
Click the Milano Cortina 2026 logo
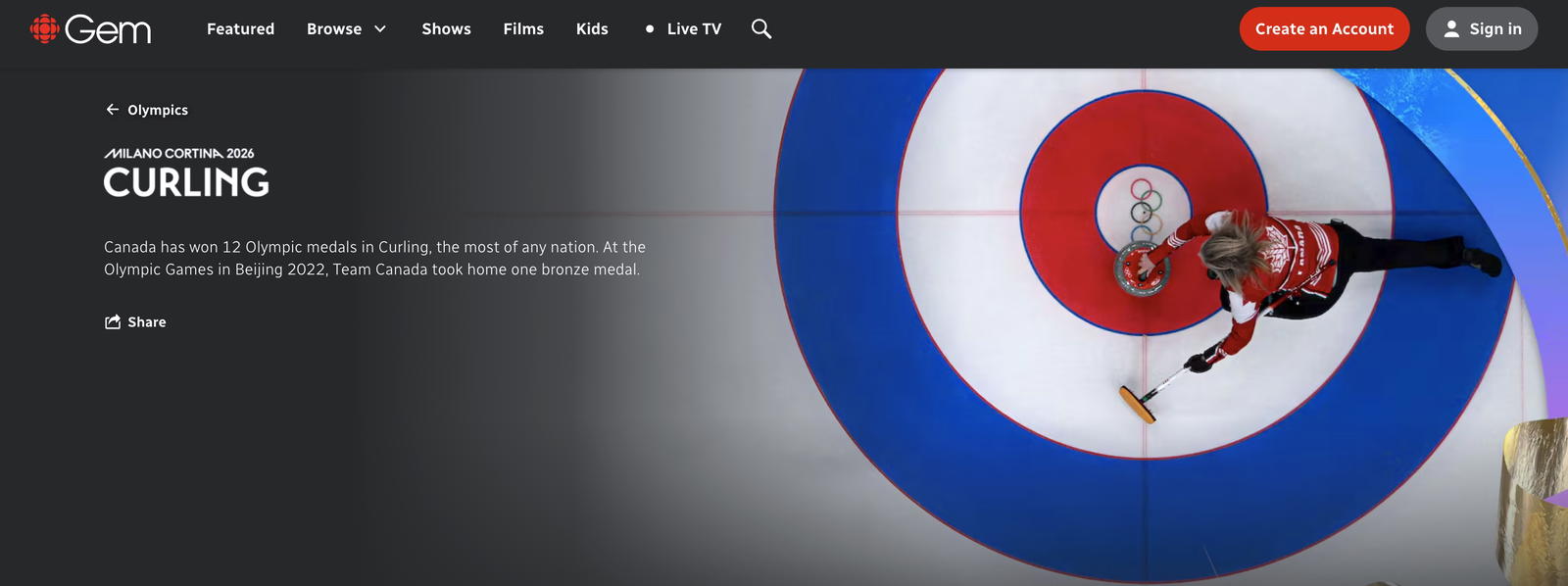coord(179,154)
